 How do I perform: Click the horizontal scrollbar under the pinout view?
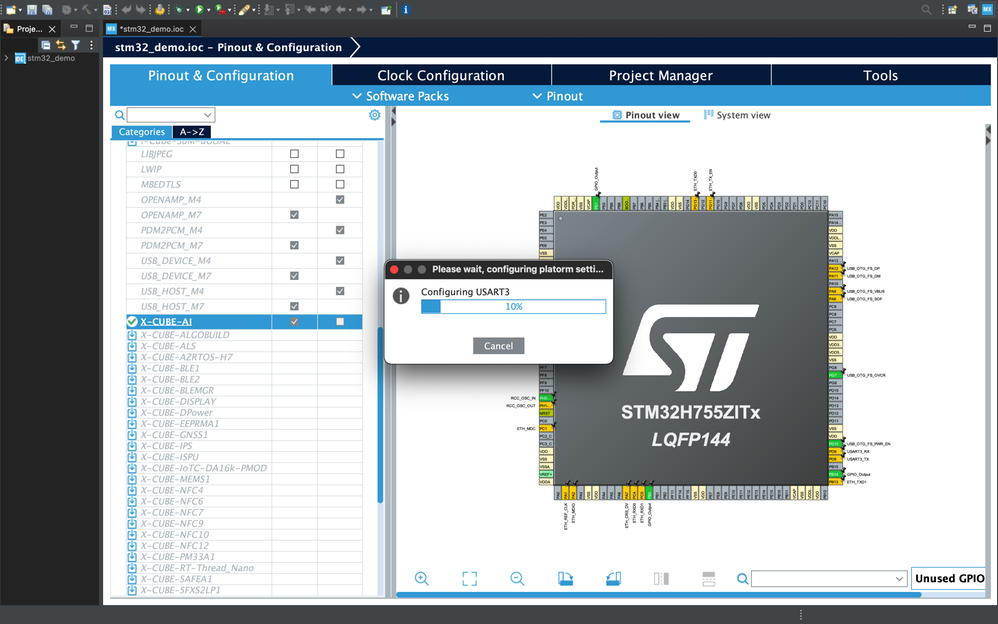tap(658, 595)
